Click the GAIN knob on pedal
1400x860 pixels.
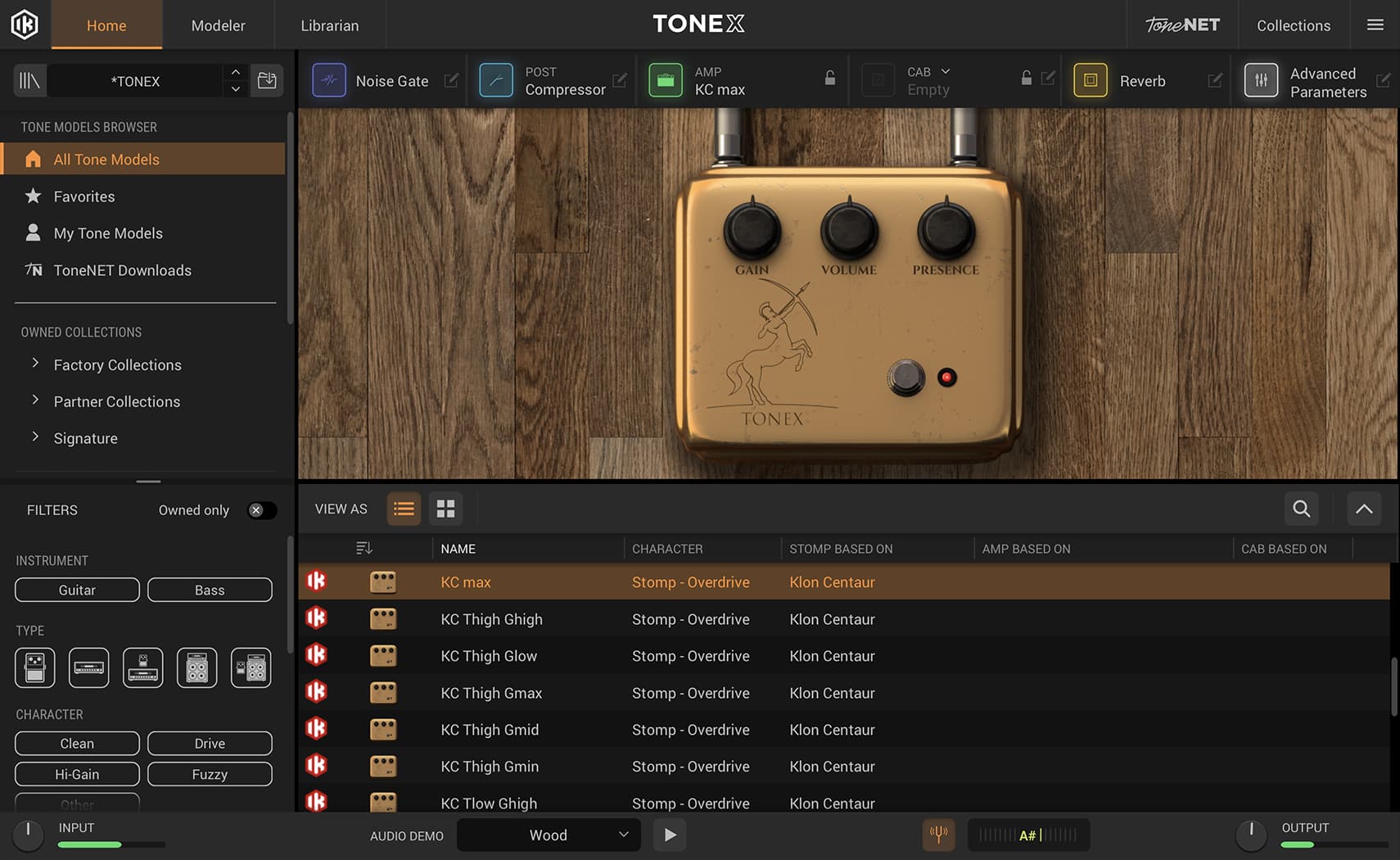click(x=752, y=229)
